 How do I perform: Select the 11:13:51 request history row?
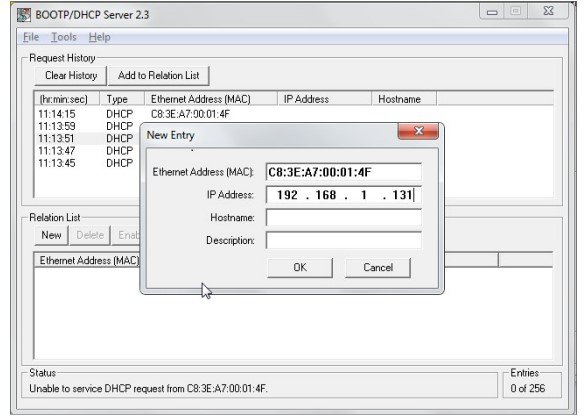[x=87, y=139]
